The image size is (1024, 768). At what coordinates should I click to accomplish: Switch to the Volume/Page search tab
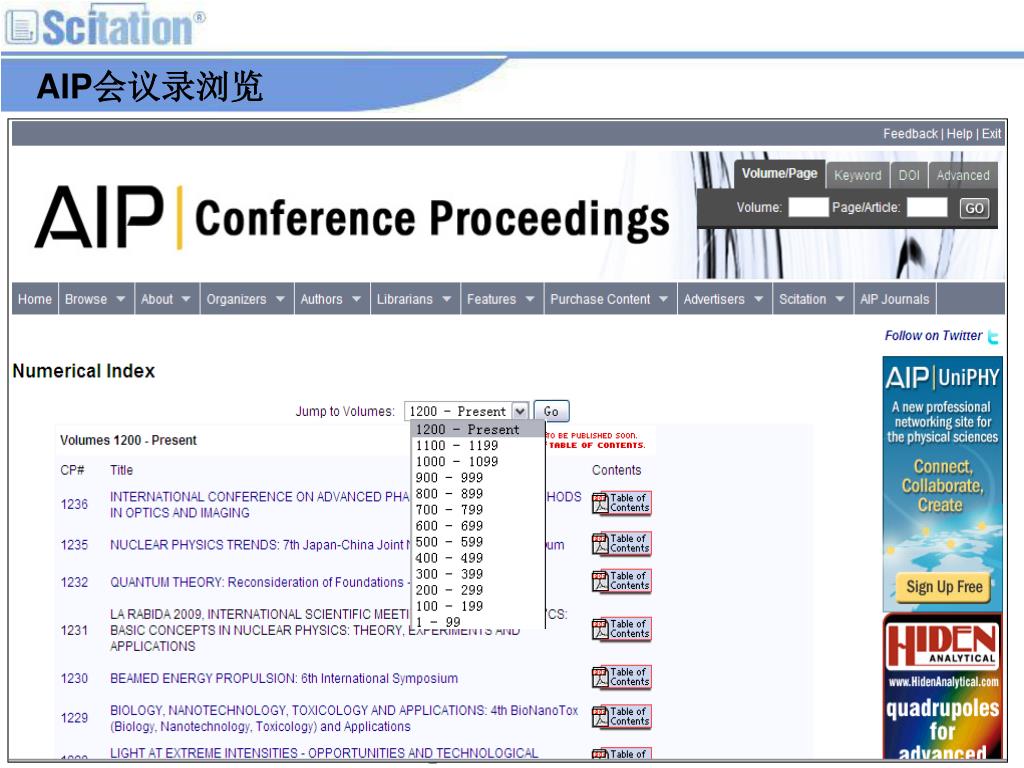[779, 174]
